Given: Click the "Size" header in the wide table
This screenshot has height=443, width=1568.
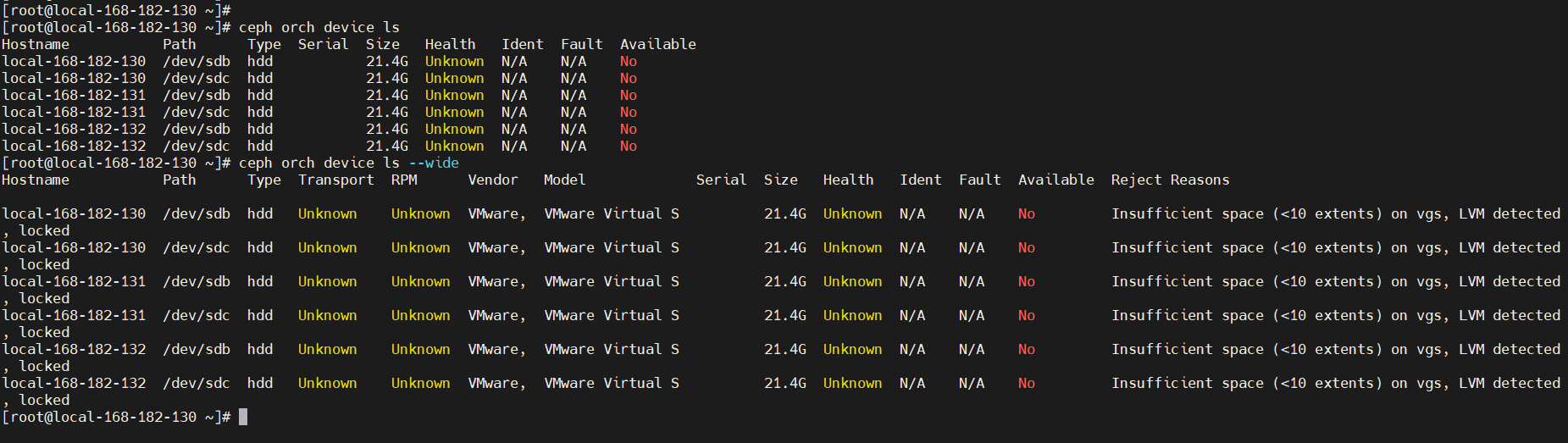Looking at the screenshot, I should 780,180.
